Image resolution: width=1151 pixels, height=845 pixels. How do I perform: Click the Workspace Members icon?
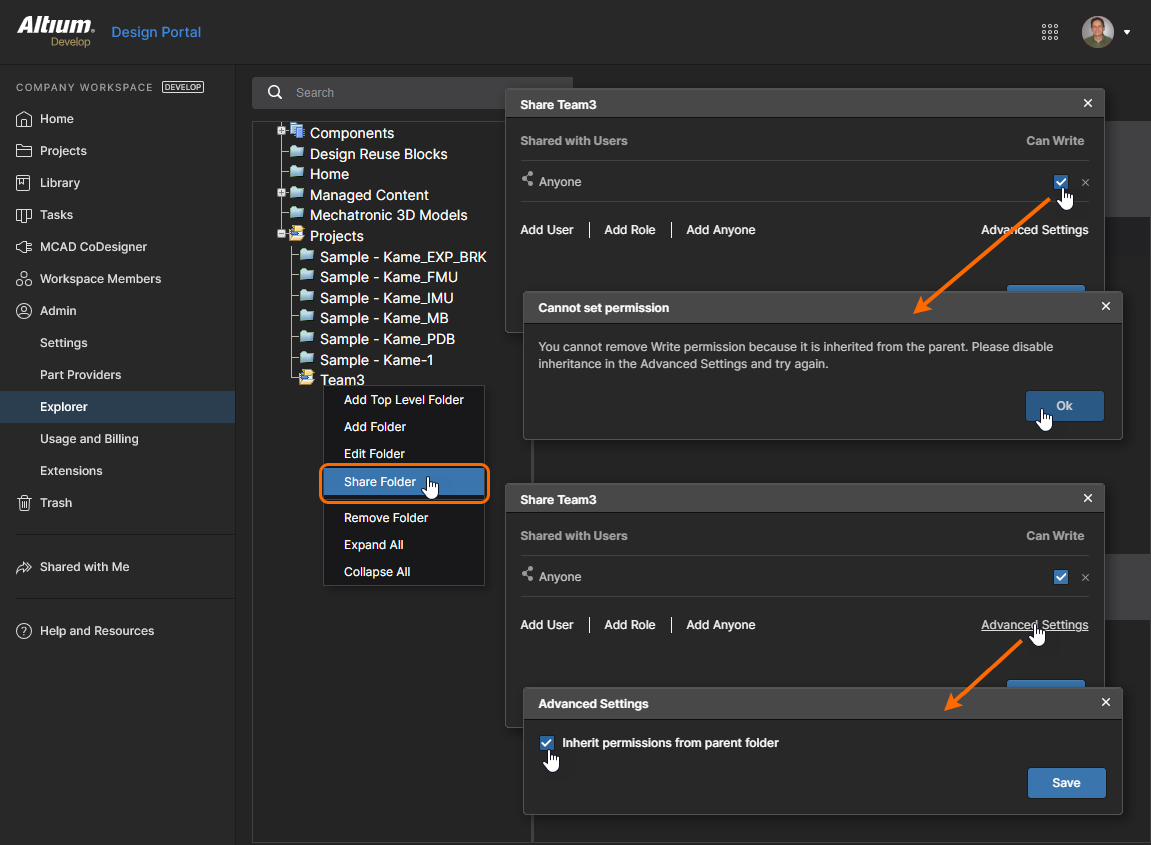[24, 279]
